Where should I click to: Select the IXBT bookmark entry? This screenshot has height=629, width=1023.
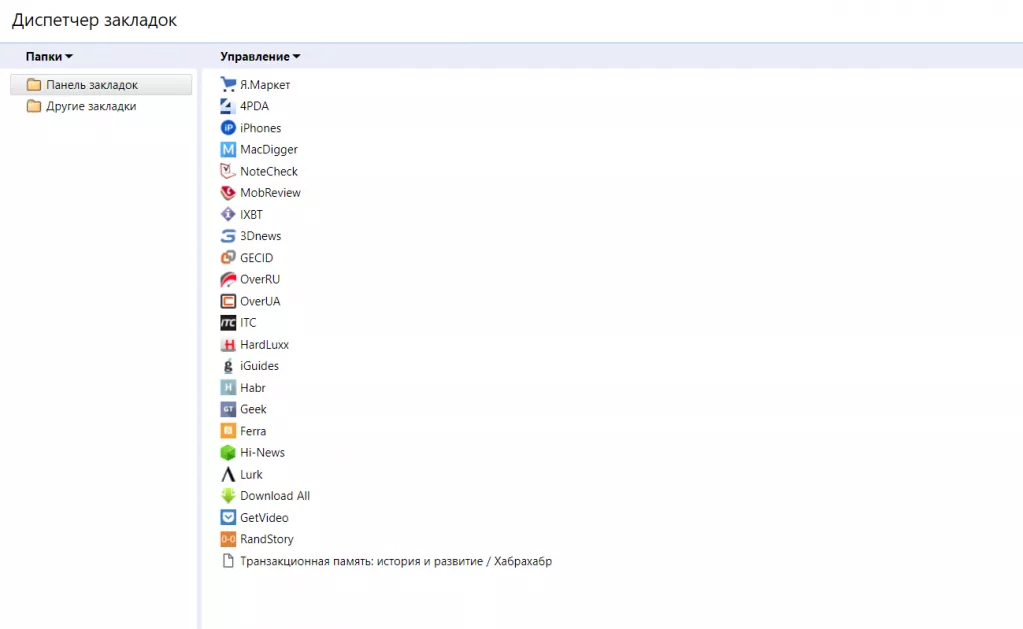tap(250, 214)
